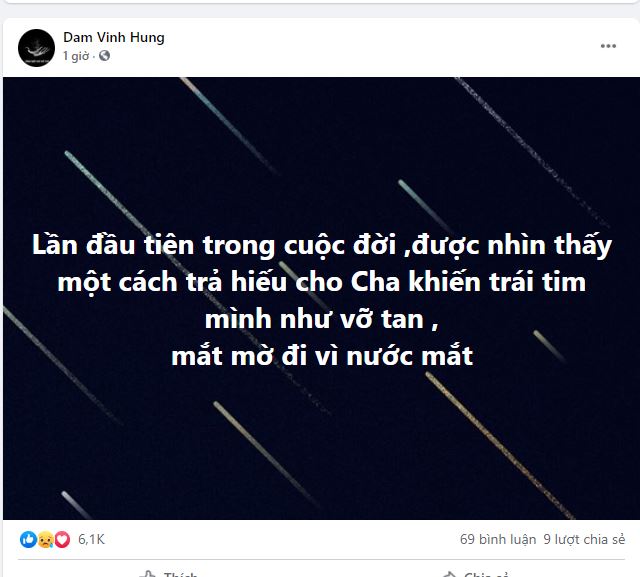Click the red heart Love reaction icon
This screenshot has width=640, height=577.
click(x=62, y=539)
